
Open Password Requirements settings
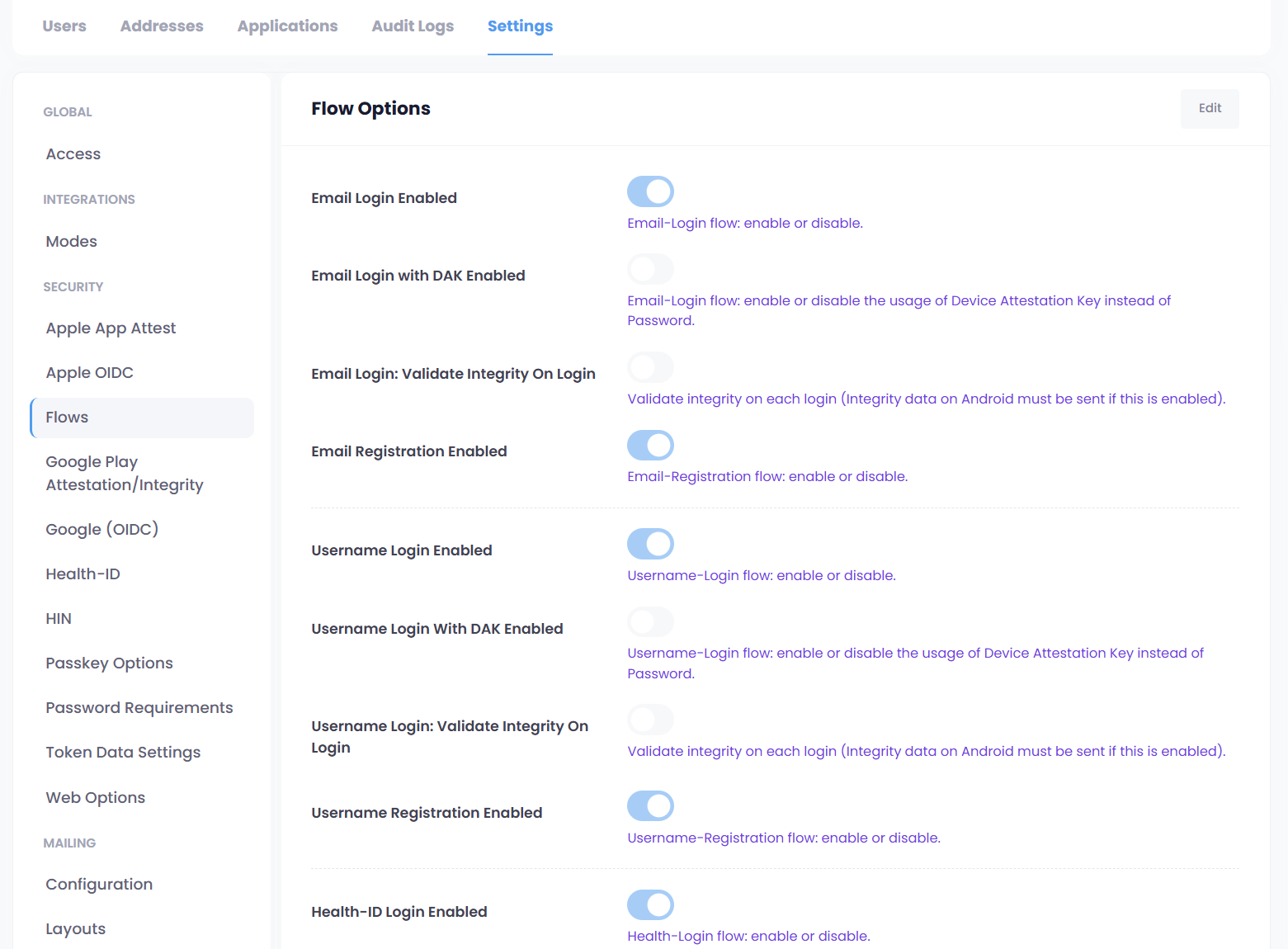pyautogui.click(x=139, y=708)
